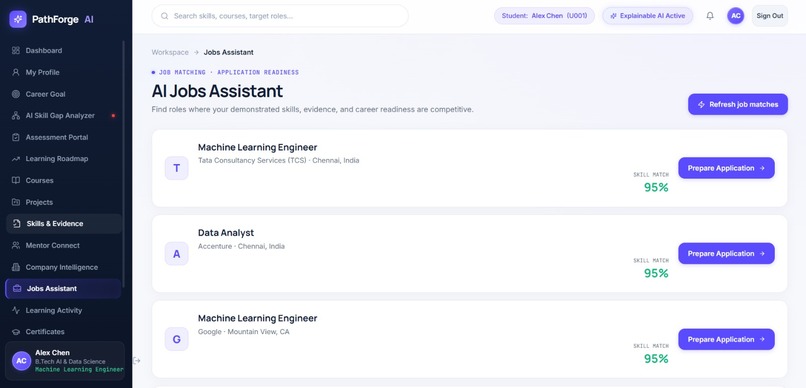Click the My Profile person icon
The image size is (806, 388).
click(16, 72)
